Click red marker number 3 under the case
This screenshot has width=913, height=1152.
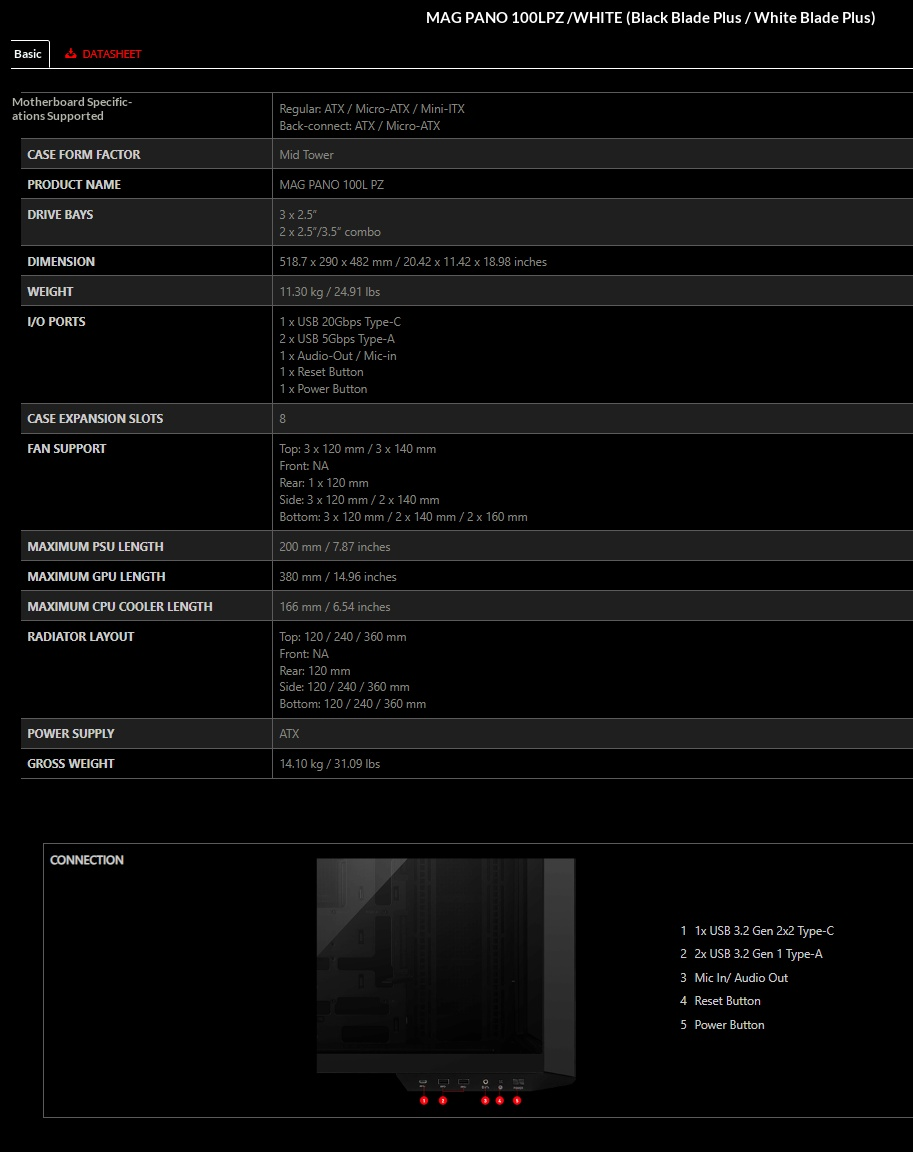pos(485,1101)
